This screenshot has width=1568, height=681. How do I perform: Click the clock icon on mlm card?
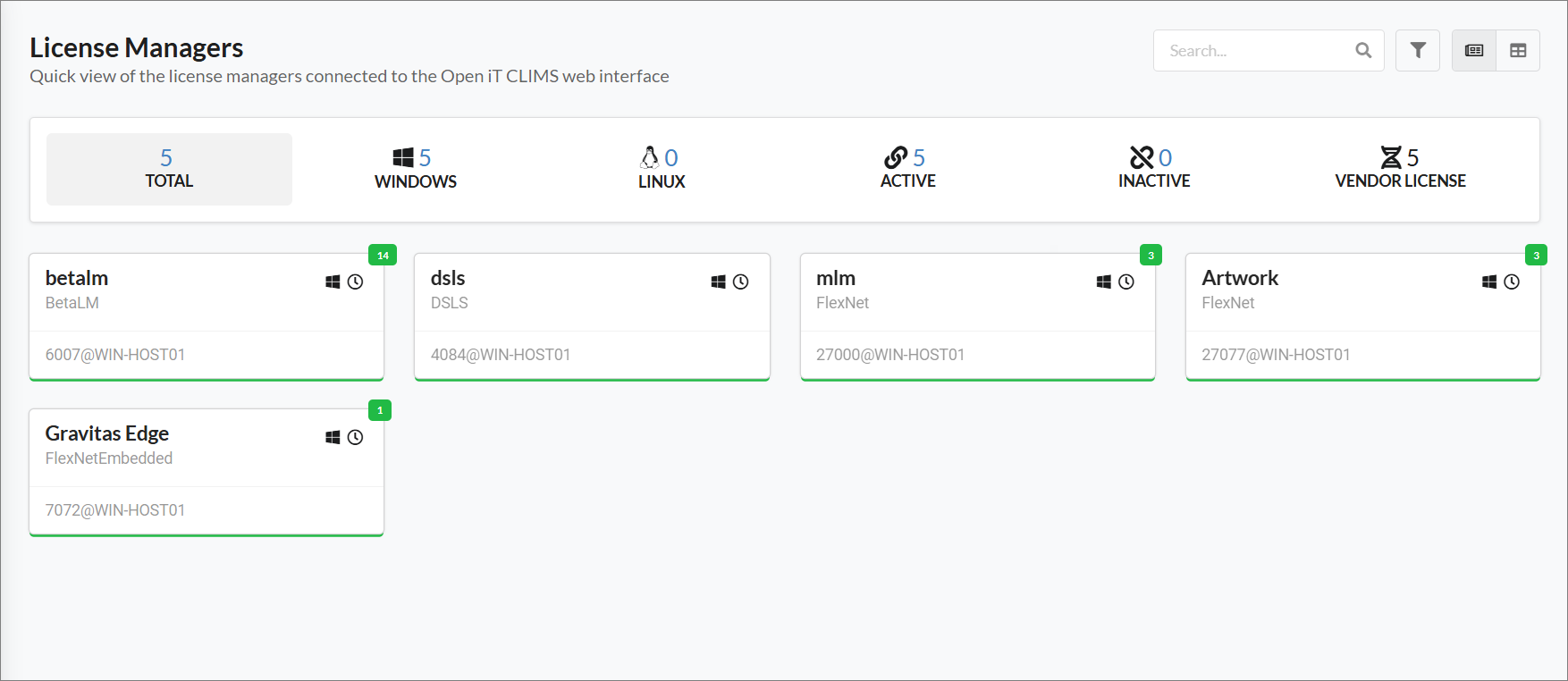[x=1126, y=282]
